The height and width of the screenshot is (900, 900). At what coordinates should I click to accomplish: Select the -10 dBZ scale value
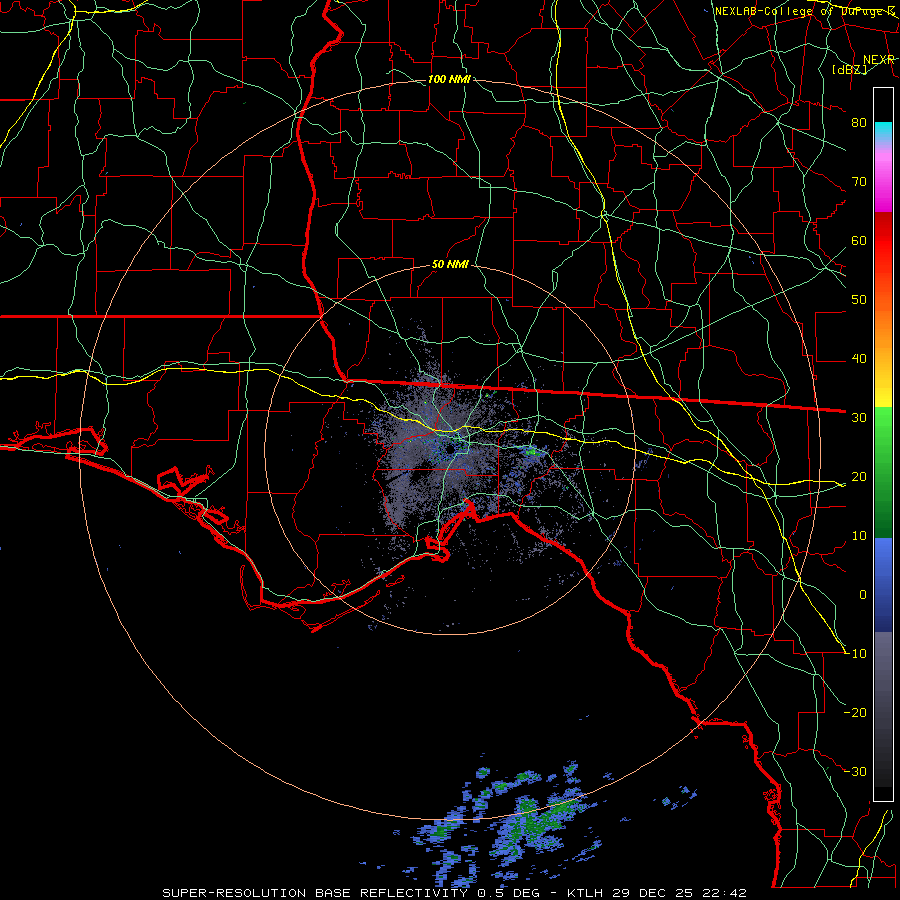[856, 654]
